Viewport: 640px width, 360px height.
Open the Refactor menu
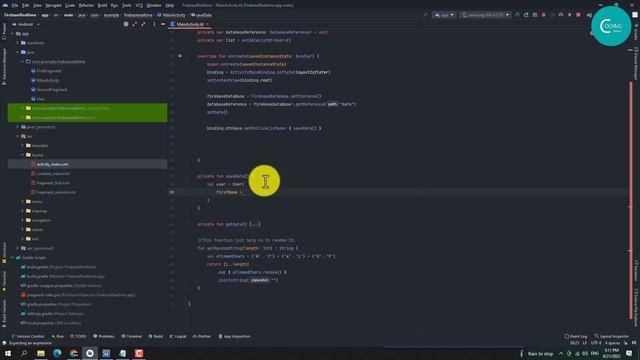[86, 5]
